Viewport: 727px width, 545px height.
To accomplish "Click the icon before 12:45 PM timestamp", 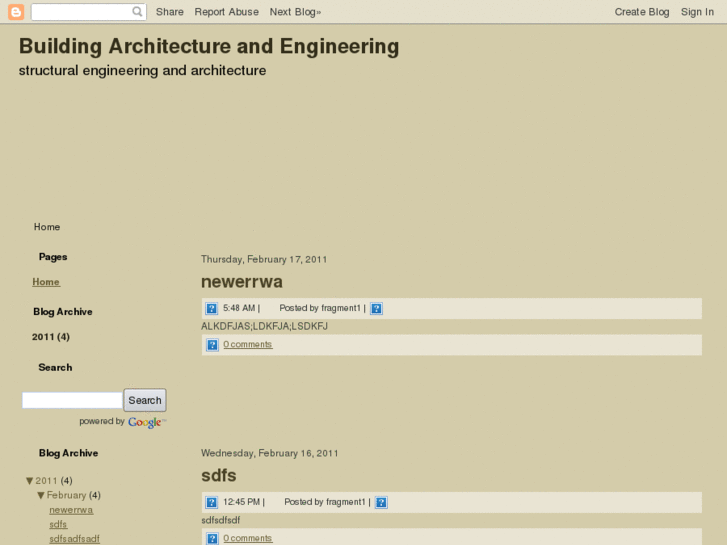I will (x=211, y=502).
